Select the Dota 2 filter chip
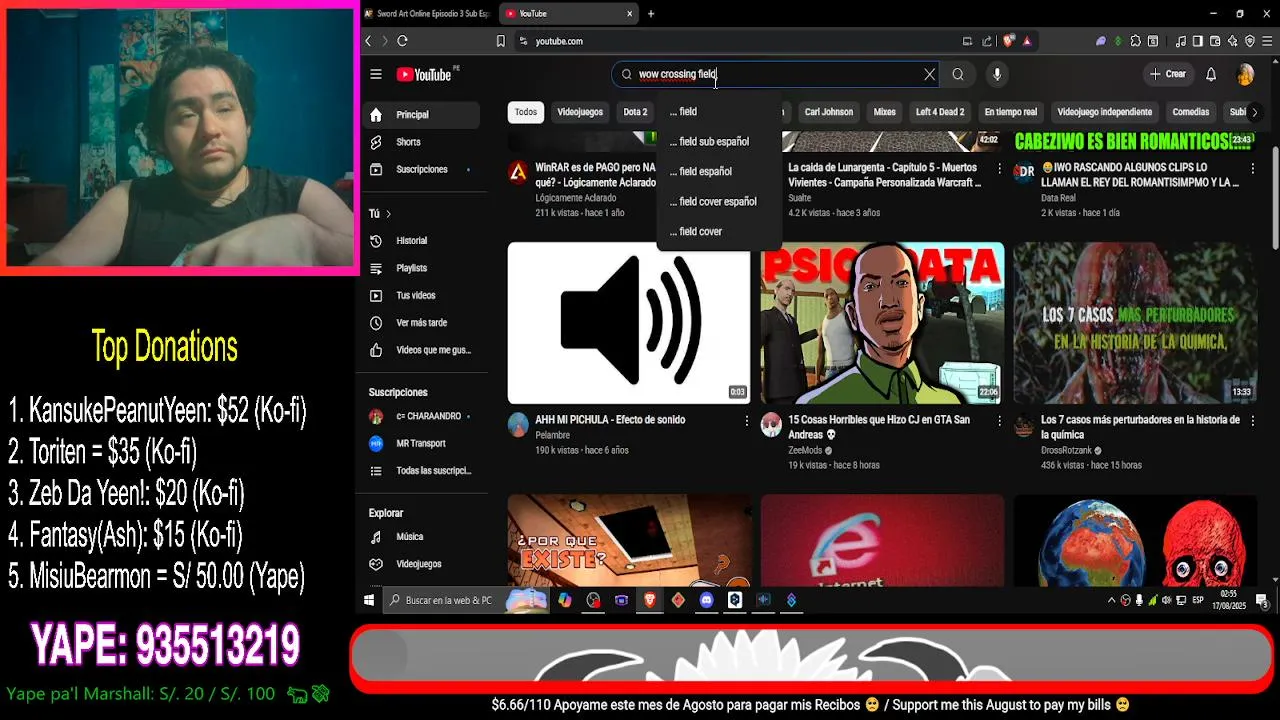This screenshot has height=720, width=1280. point(635,112)
